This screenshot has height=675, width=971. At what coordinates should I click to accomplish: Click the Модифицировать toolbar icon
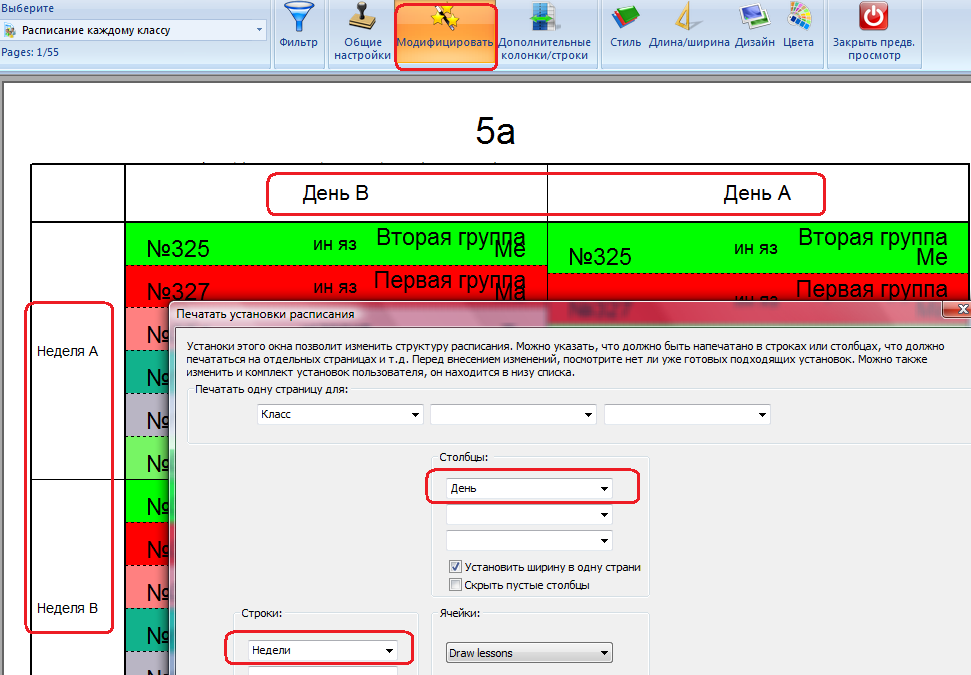coord(445,18)
